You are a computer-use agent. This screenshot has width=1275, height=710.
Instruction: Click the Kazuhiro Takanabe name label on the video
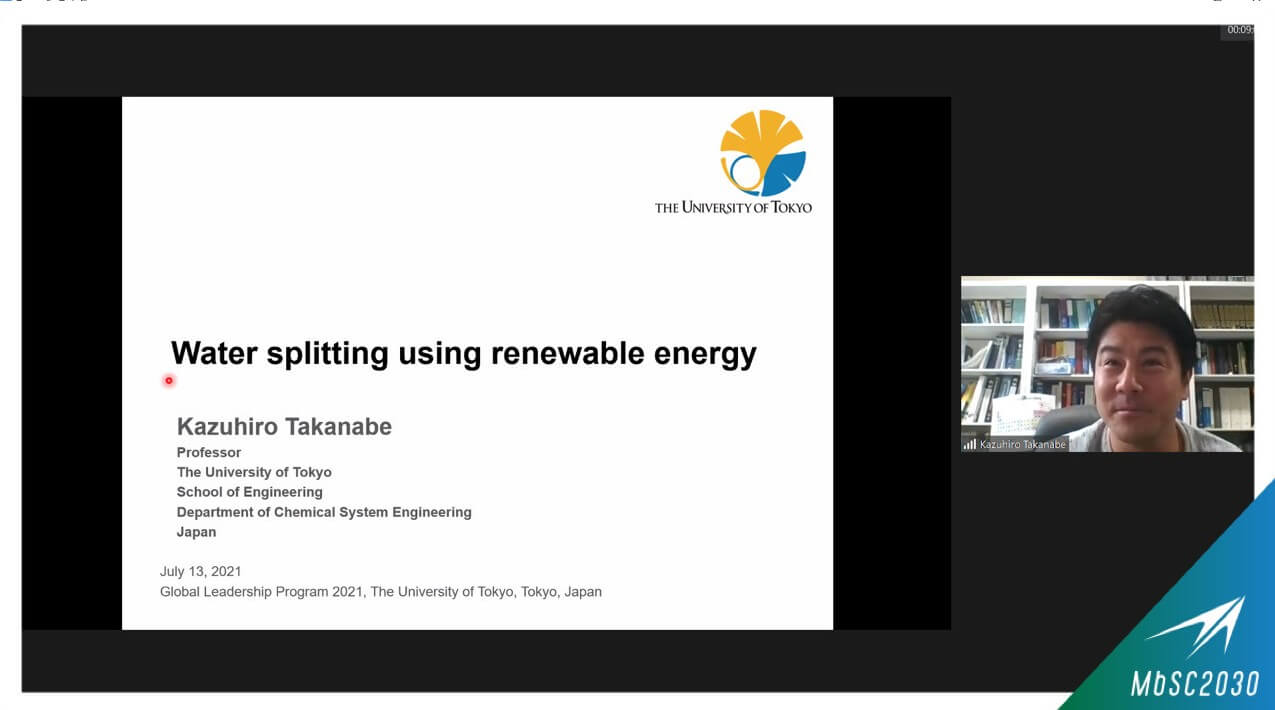coord(1022,444)
